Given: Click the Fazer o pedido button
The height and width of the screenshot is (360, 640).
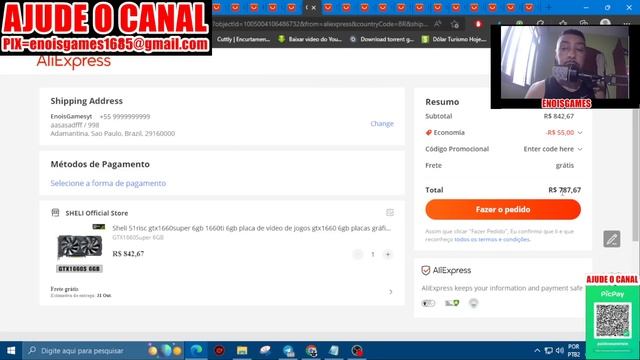Looking at the screenshot, I should click(x=503, y=209).
